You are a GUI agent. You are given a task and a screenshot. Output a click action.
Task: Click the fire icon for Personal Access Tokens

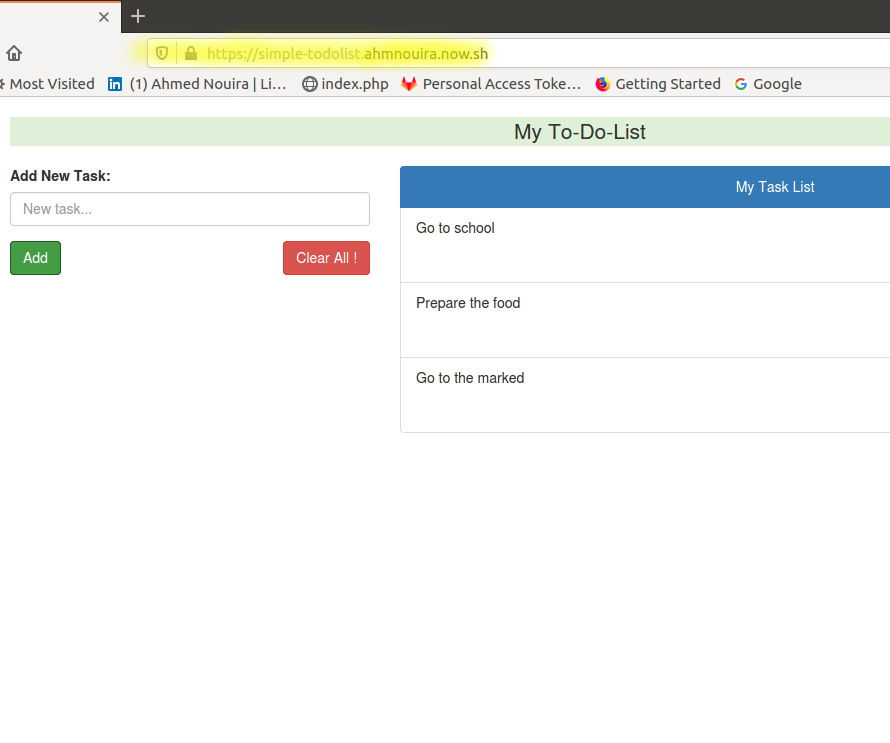tap(408, 83)
